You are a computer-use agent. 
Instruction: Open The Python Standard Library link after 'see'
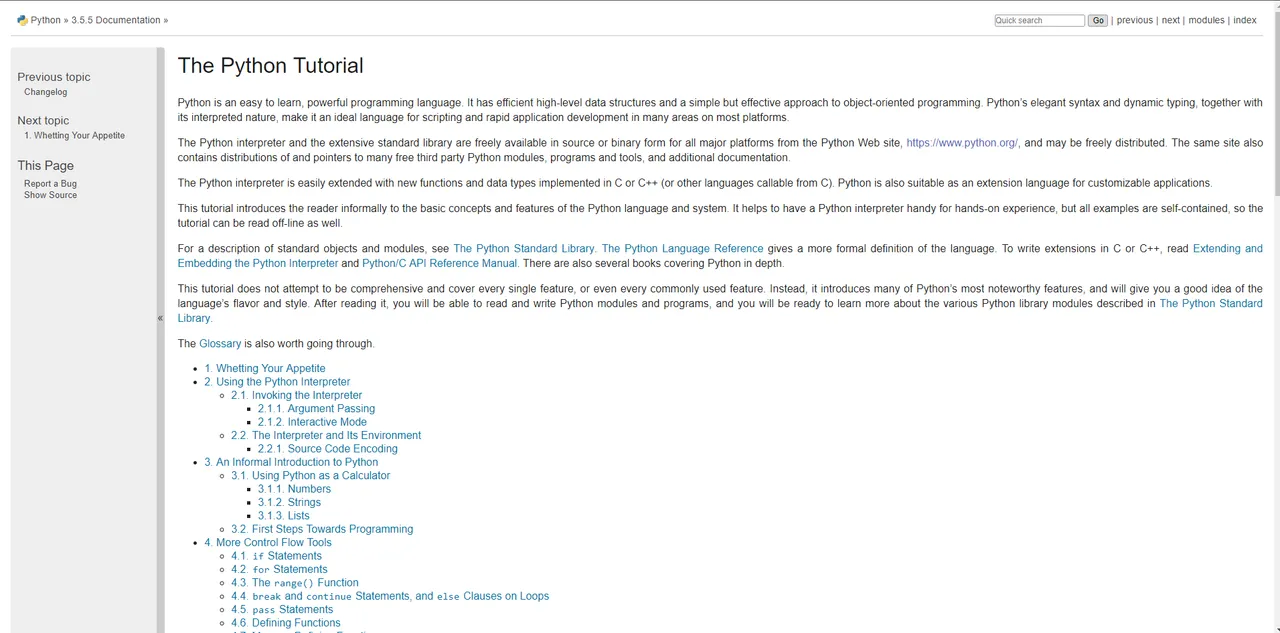pyautogui.click(x=524, y=249)
